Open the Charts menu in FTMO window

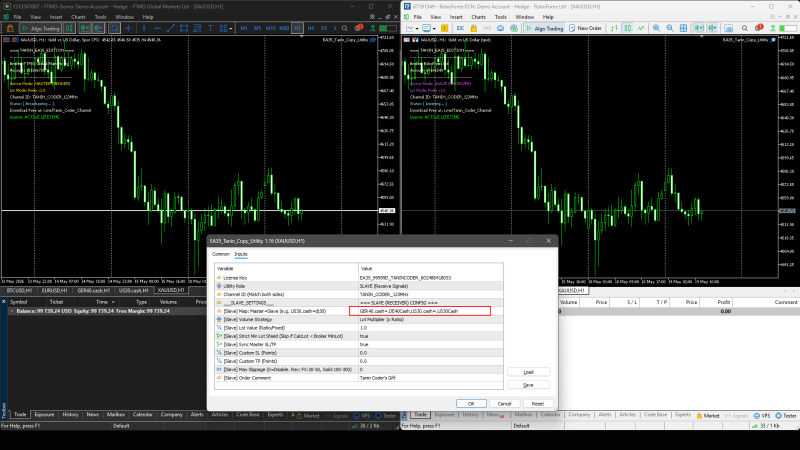78,17
